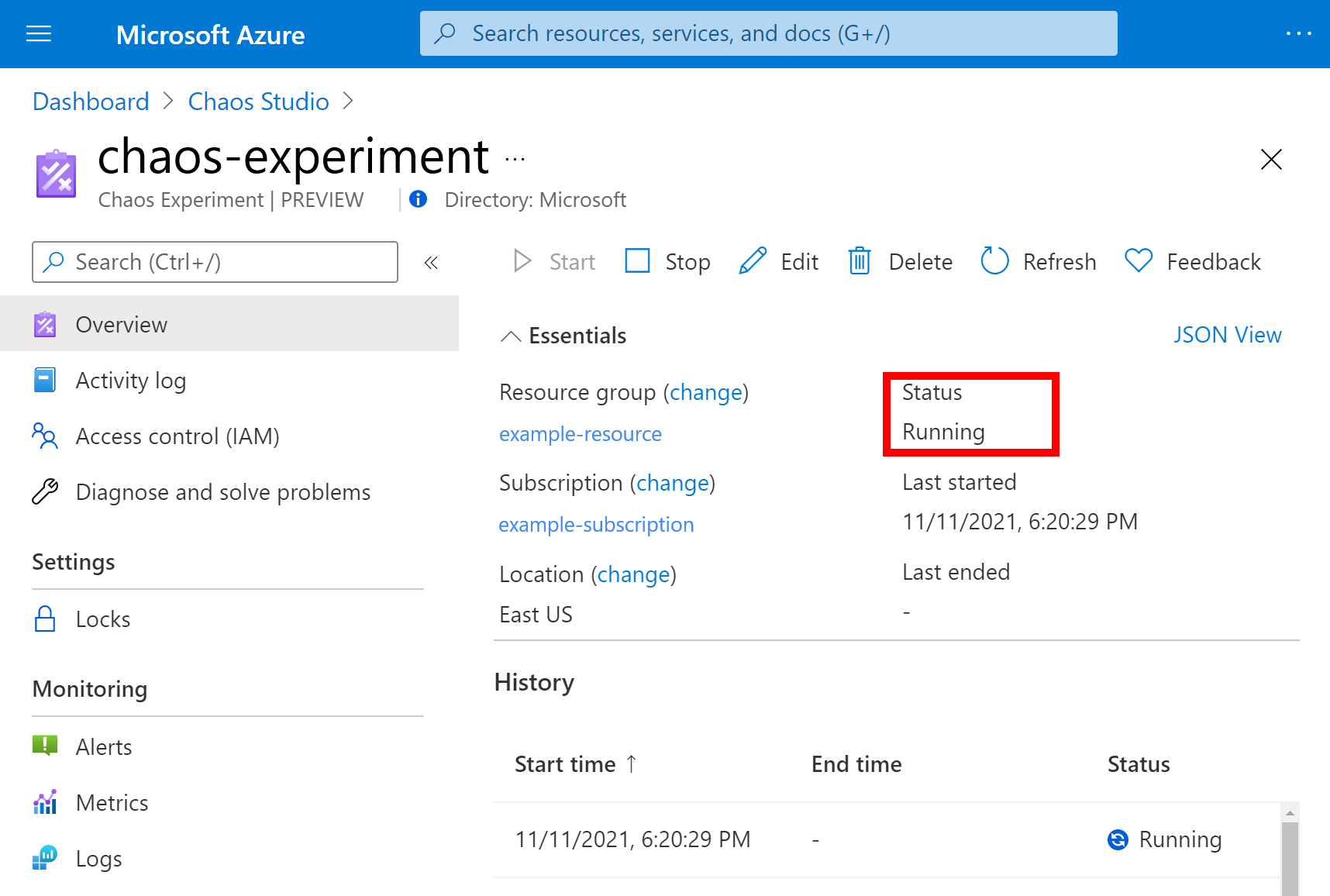Open the Locks settings icon
1330x896 pixels.
pos(44,619)
